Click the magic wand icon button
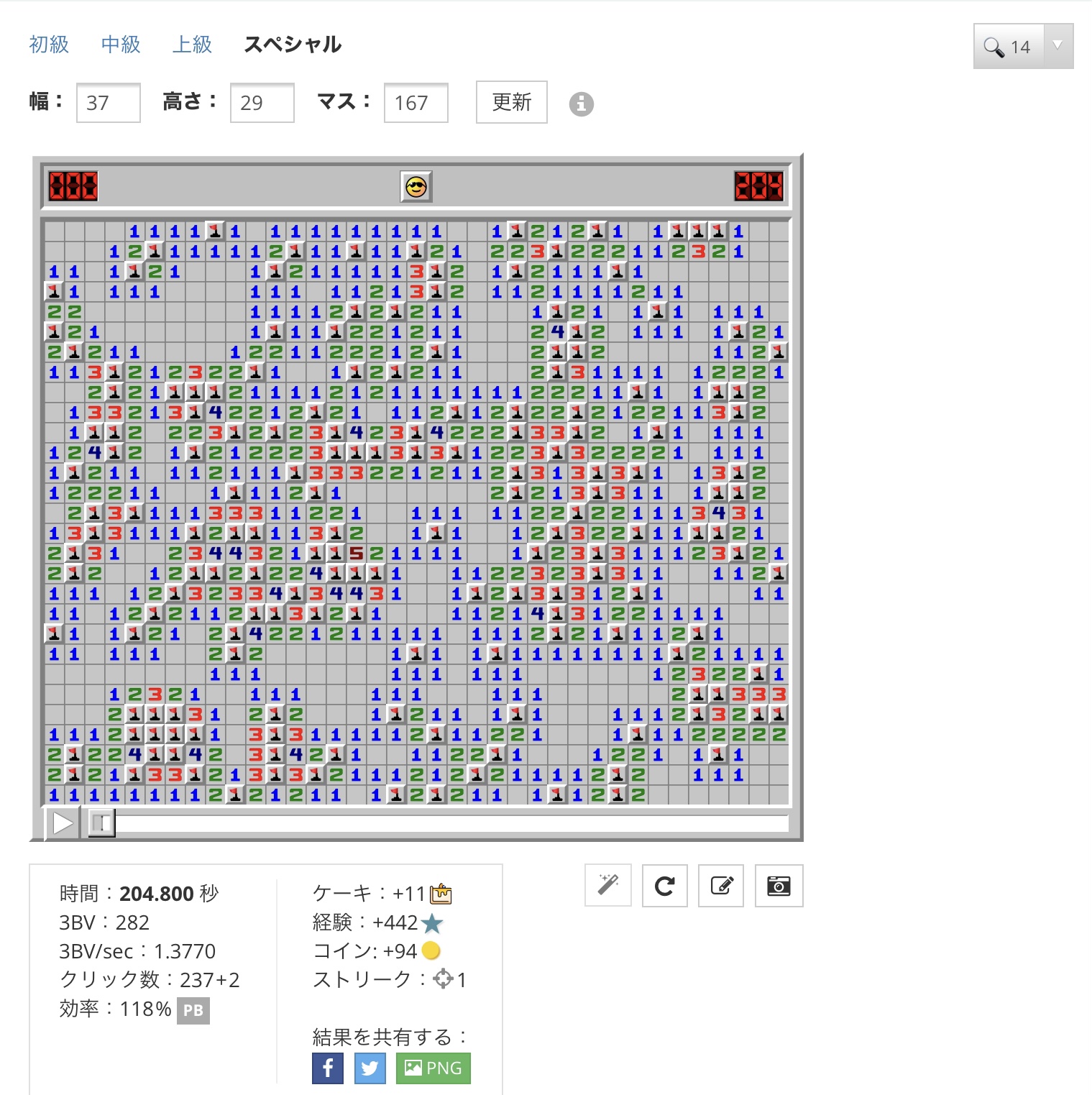This screenshot has width=1092, height=1095. pos(608,885)
